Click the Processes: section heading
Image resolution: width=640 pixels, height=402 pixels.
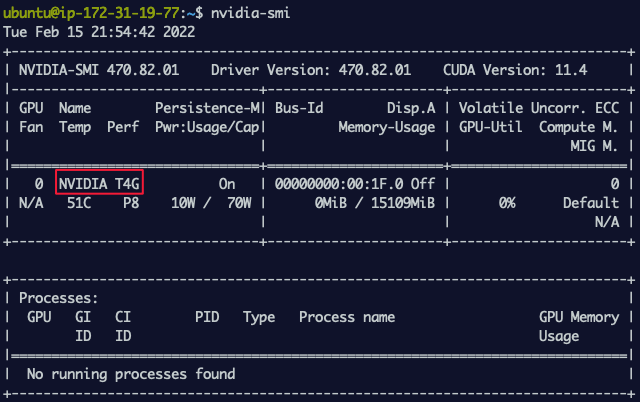[x=59, y=298]
